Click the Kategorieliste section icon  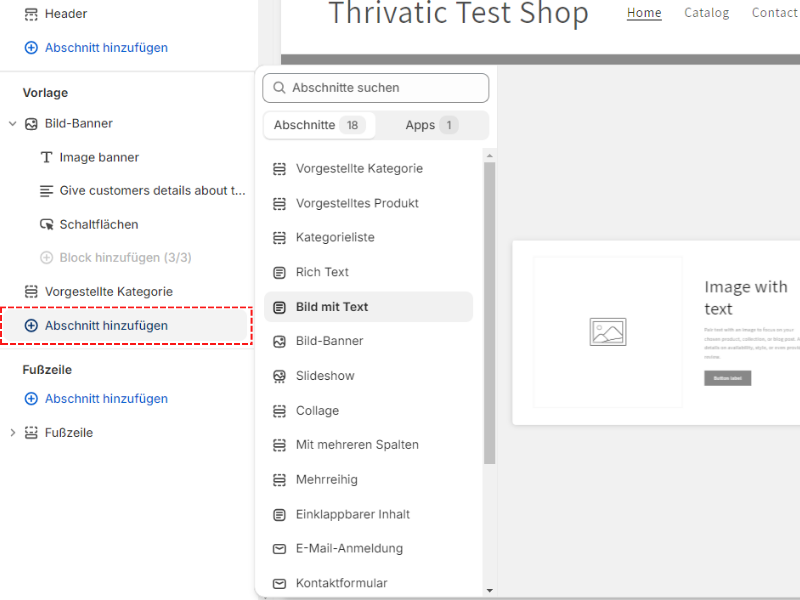280,238
